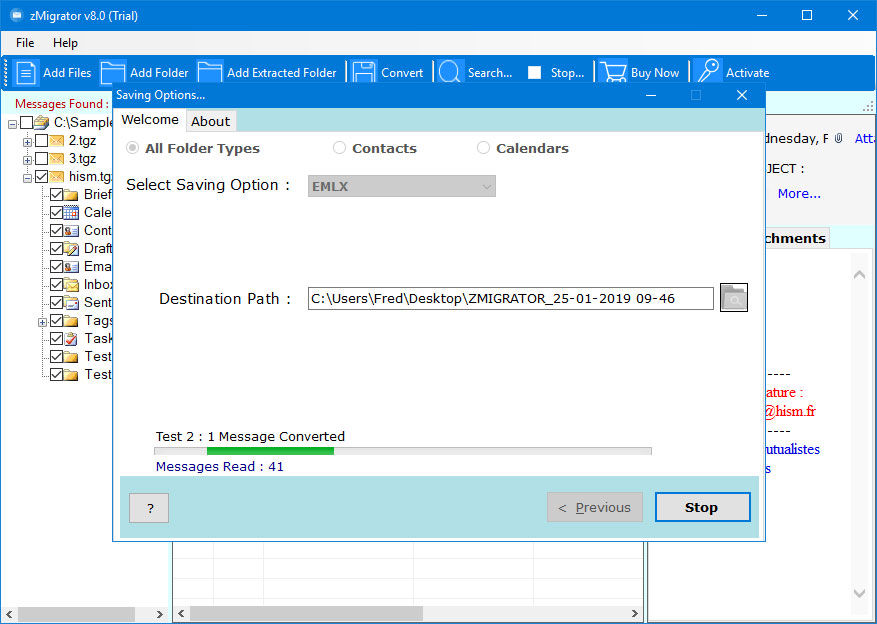
Task: Click the Contacts folder icon in tree
Action: (71, 230)
